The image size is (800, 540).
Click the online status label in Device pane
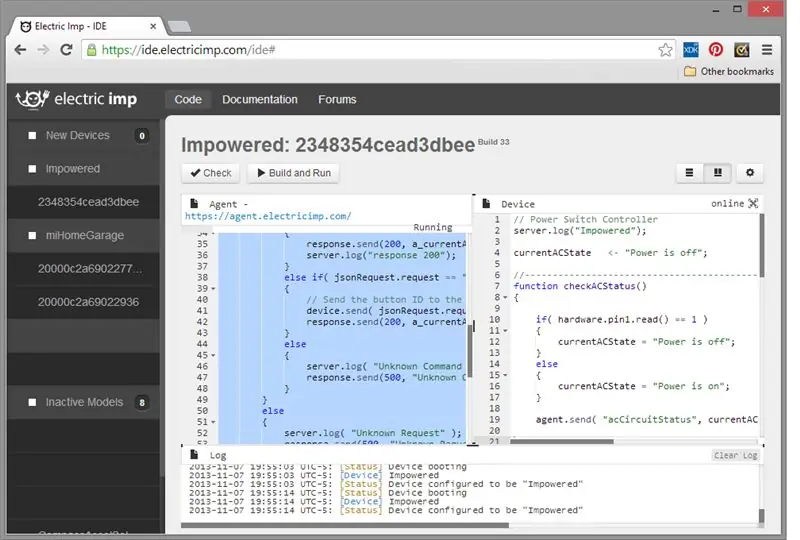(x=728, y=204)
